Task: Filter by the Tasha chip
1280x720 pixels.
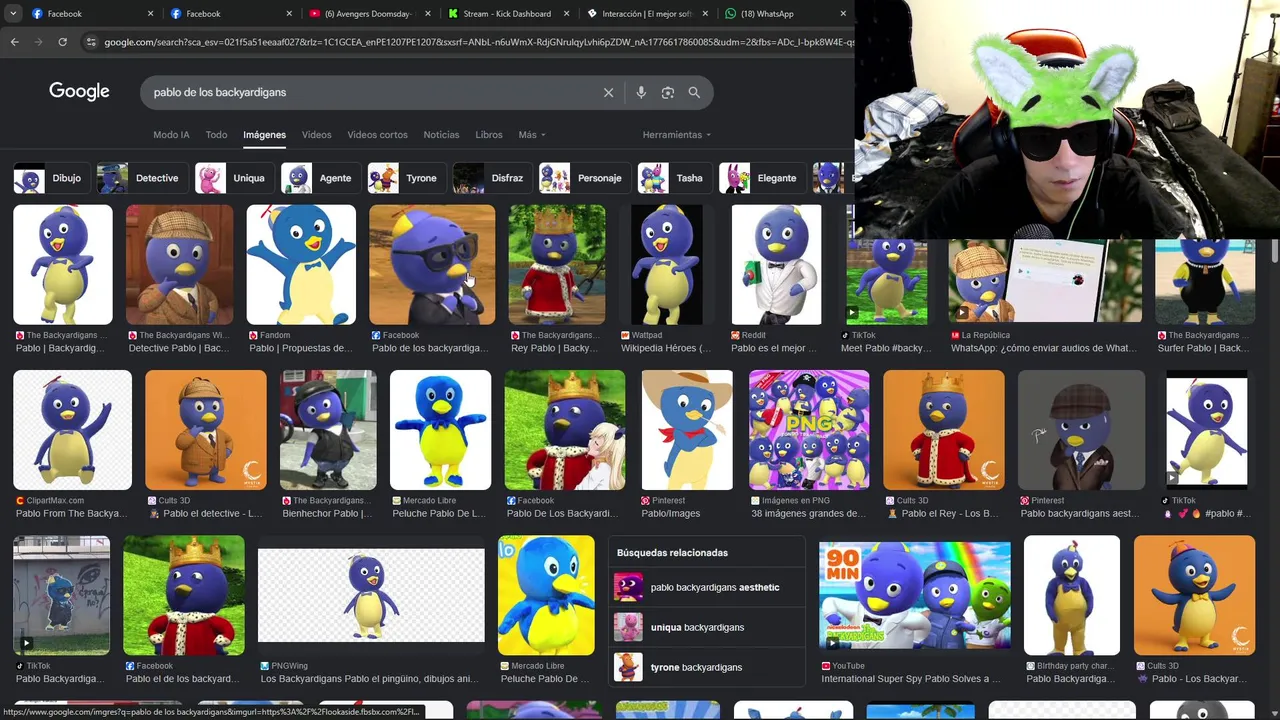Action: [673, 178]
